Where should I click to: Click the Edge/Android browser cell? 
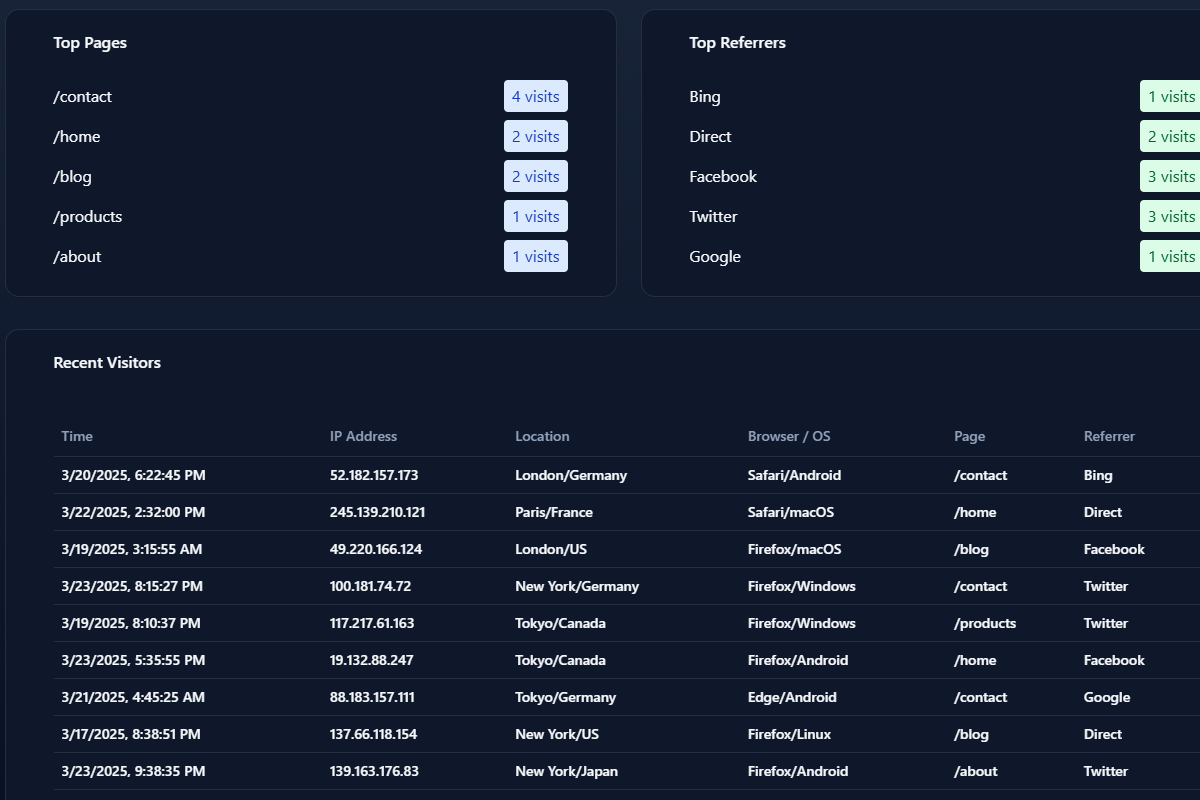click(792, 697)
